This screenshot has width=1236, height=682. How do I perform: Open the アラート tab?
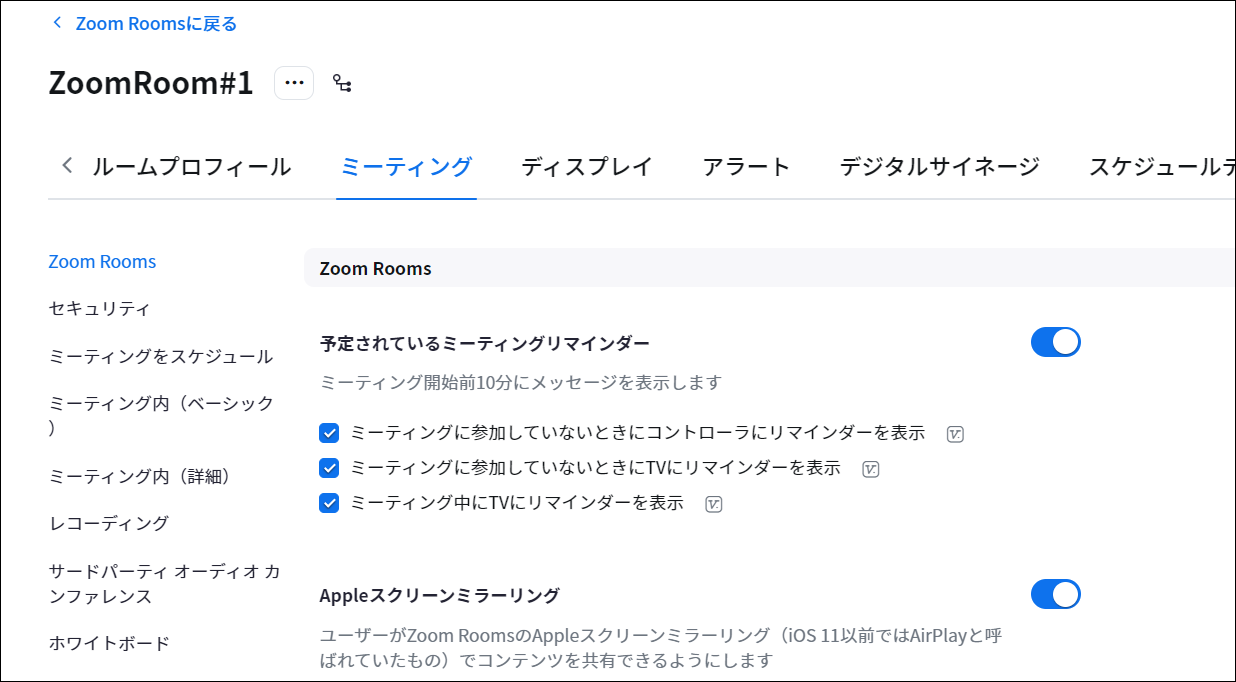[x=746, y=167]
